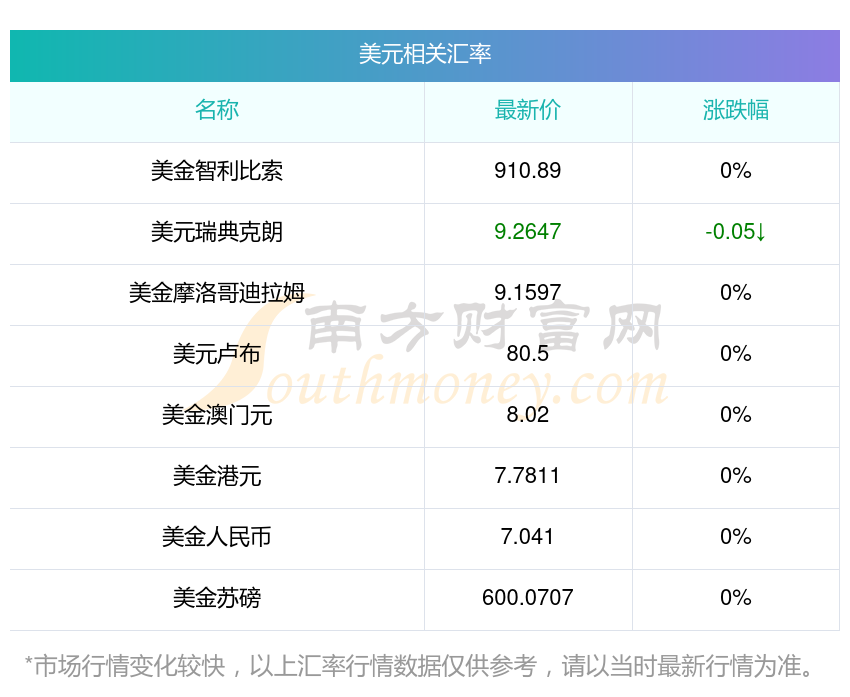
Task: Click the -0.05↓ change value
Action: (736, 232)
